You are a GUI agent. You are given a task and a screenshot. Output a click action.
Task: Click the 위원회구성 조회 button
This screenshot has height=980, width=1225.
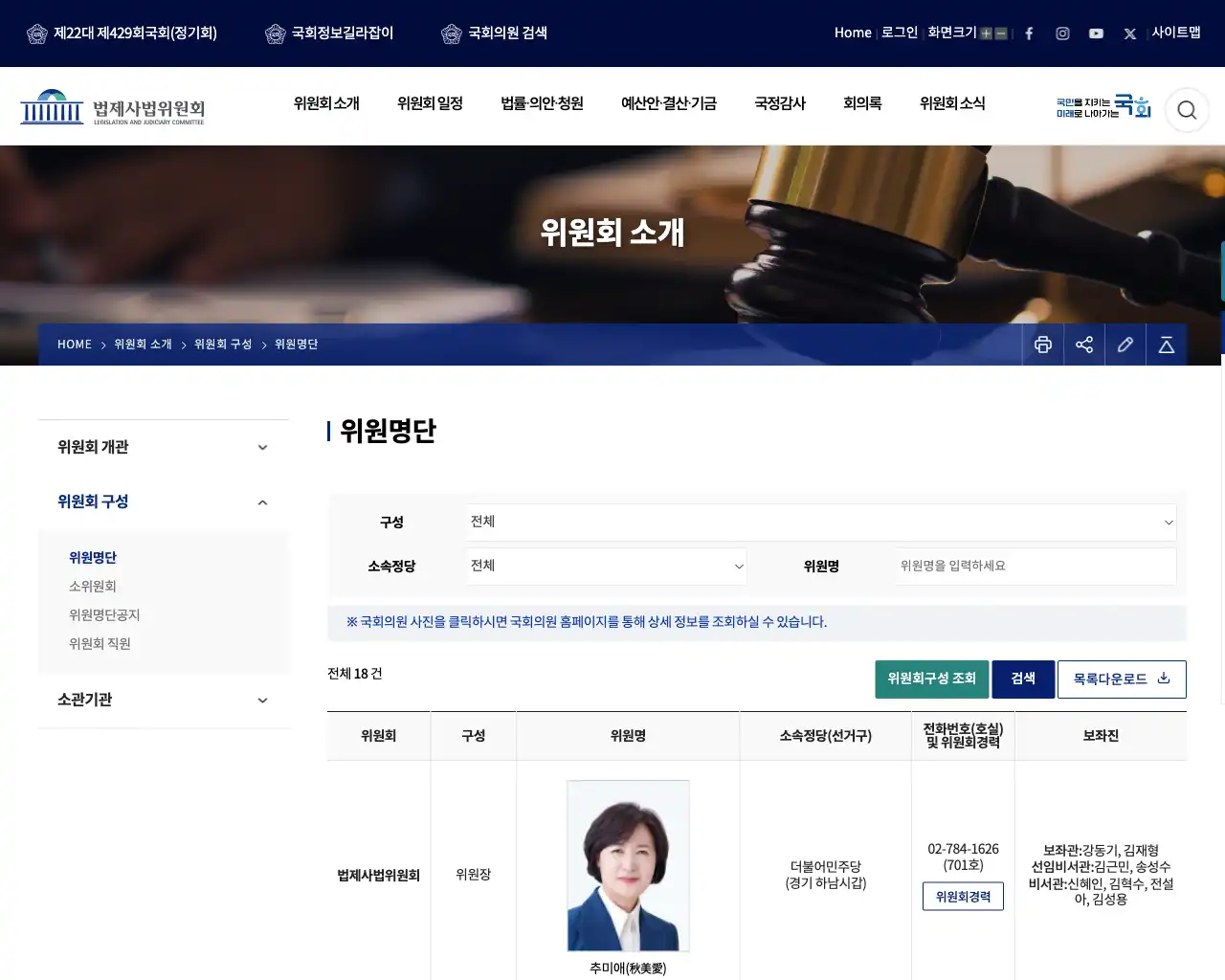pos(932,679)
